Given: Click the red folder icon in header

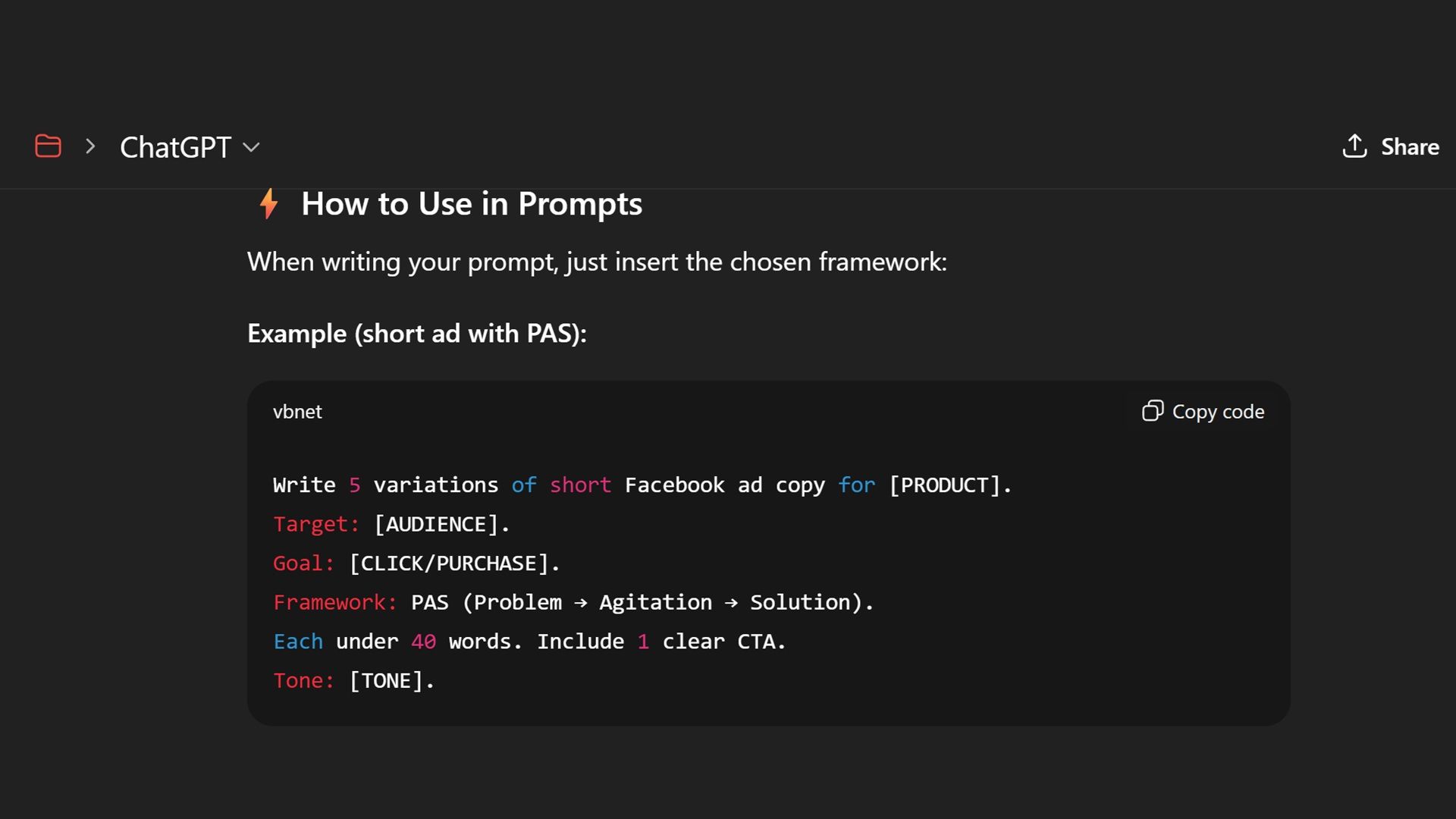Looking at the screenshot, I should pos(48,146).
